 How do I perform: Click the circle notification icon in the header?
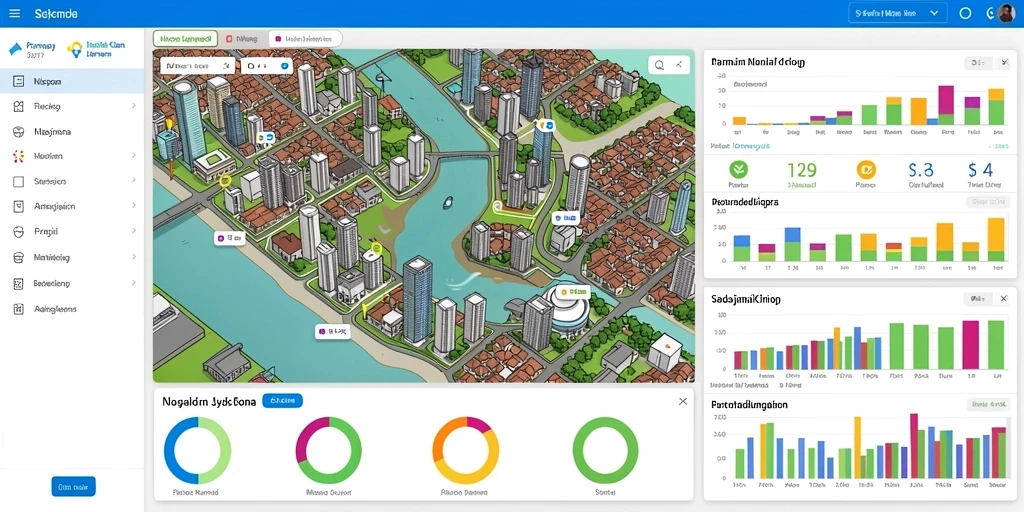point(965,13)
